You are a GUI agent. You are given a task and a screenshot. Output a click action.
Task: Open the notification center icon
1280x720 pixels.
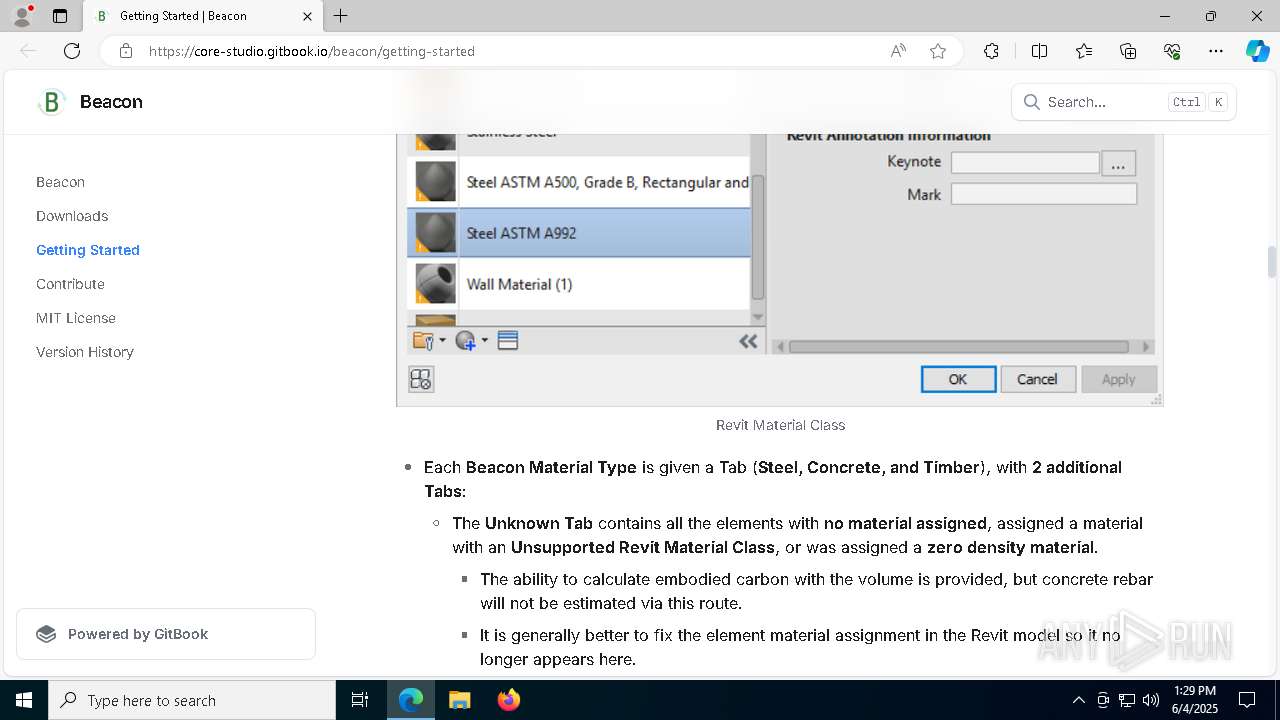pos(1247,700)
